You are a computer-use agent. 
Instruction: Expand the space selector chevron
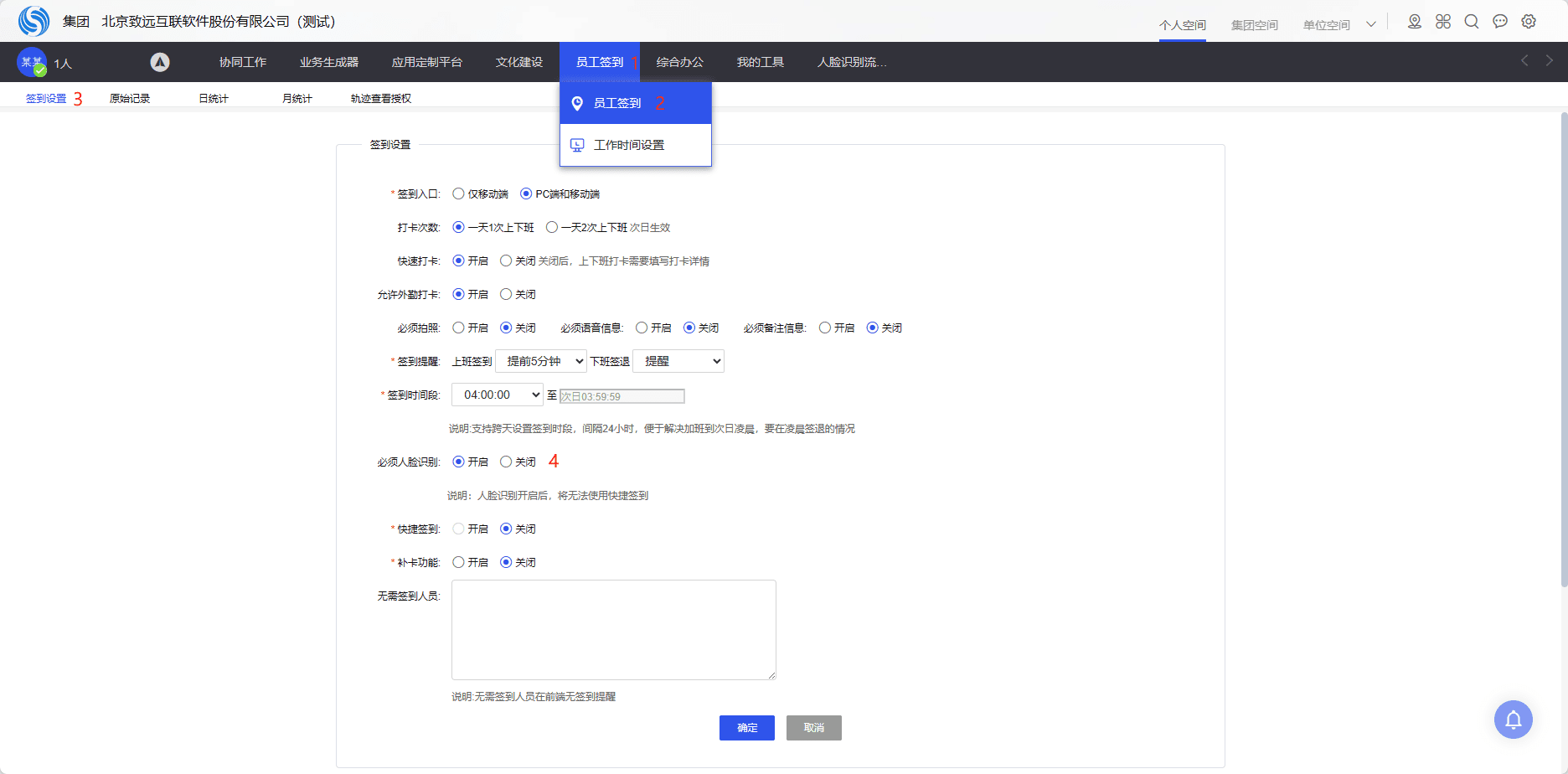click(1371, 24)
